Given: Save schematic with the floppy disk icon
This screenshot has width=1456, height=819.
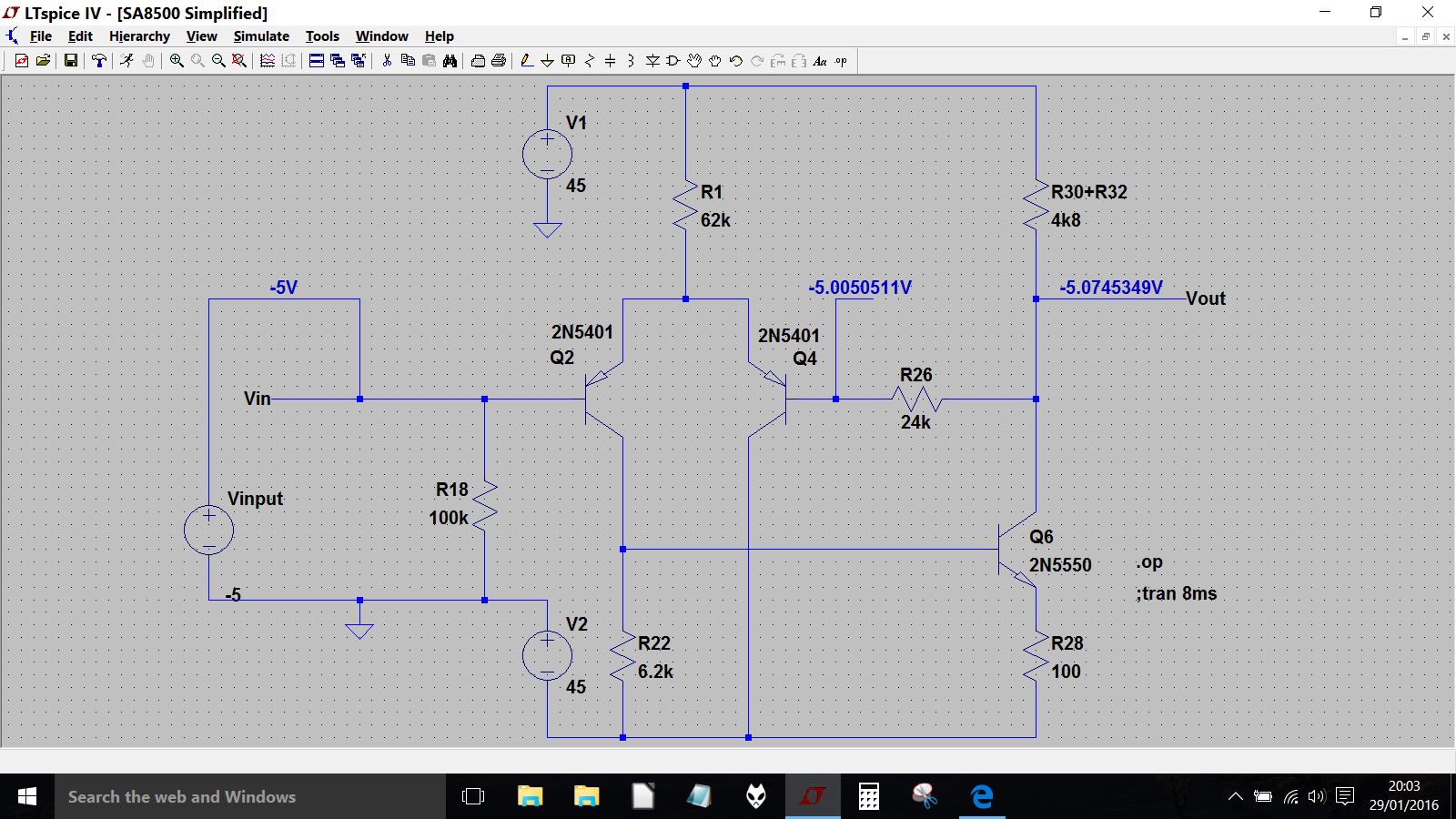Looking at the screenshot, I should coord(70,61).
